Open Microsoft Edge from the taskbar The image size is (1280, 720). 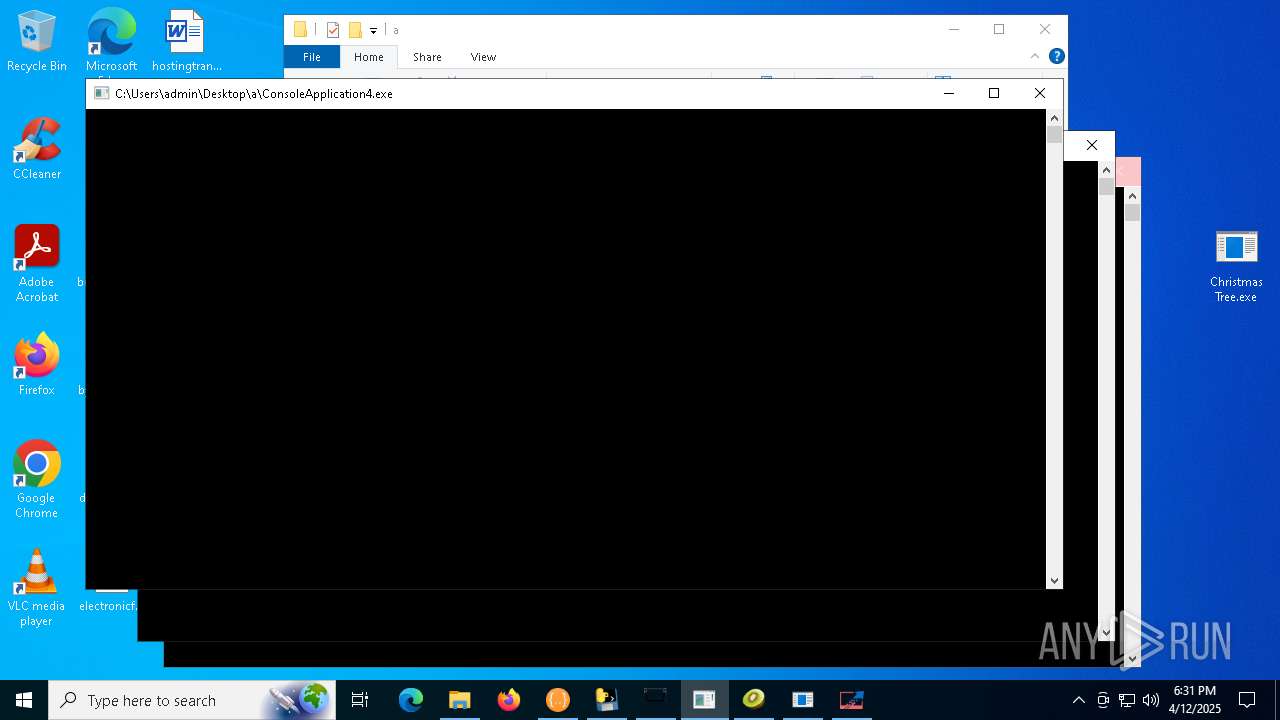click(x=411, y=700)
